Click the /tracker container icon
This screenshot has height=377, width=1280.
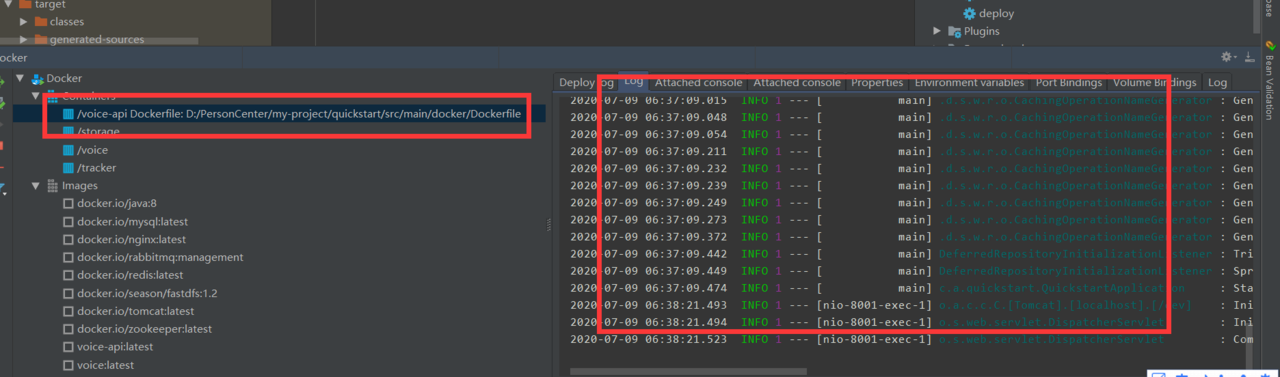pyautogui.click(x=68, y=168)
